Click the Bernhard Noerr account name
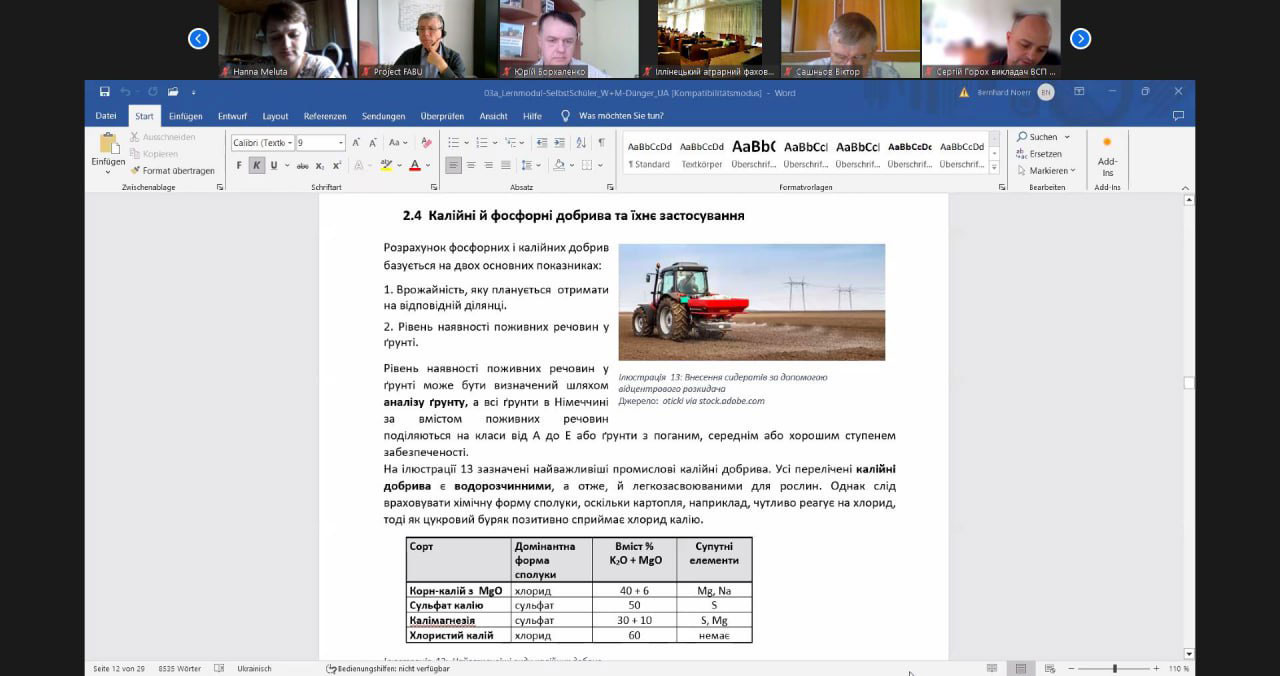Image resolution: width=1280 pixels, height=676 pixels. 1004,92
